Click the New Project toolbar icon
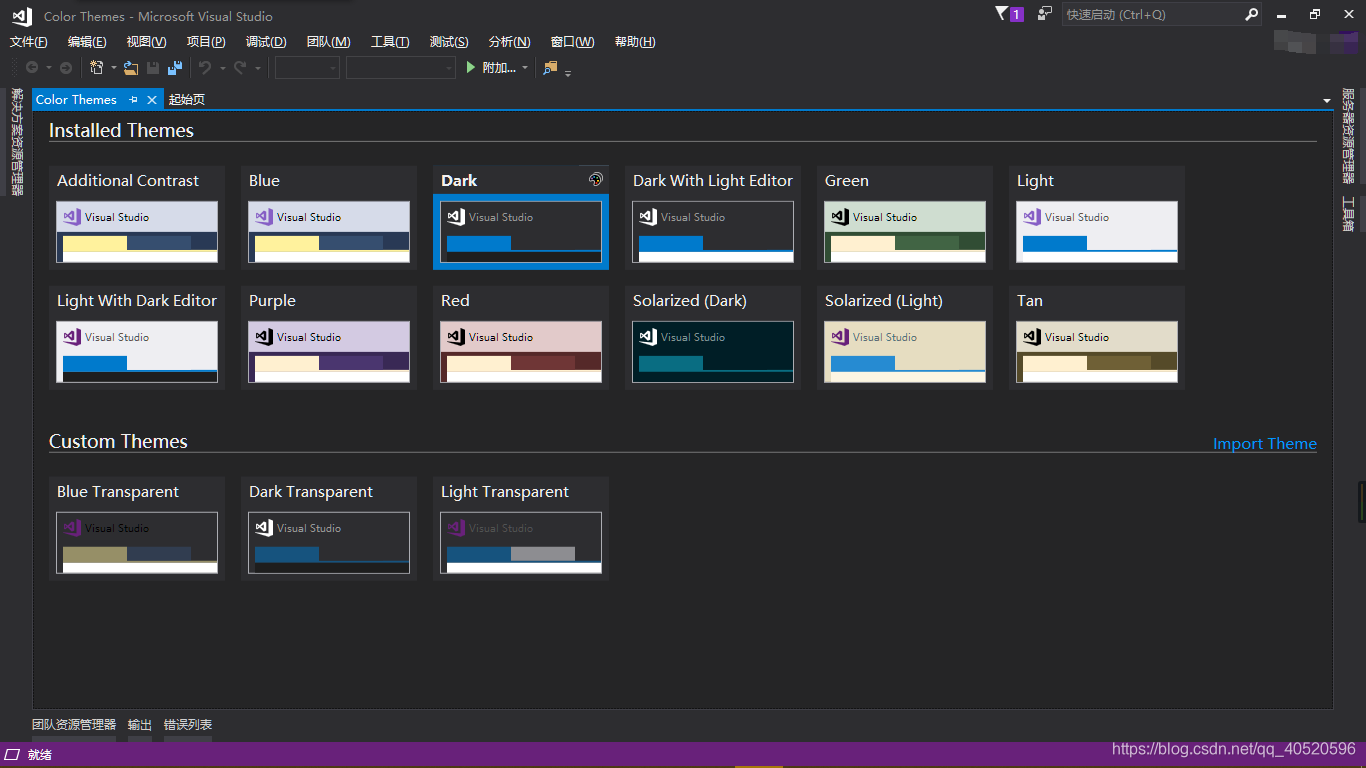The width and height of the screenshot is (1366, 768). (x=97, y=68)
